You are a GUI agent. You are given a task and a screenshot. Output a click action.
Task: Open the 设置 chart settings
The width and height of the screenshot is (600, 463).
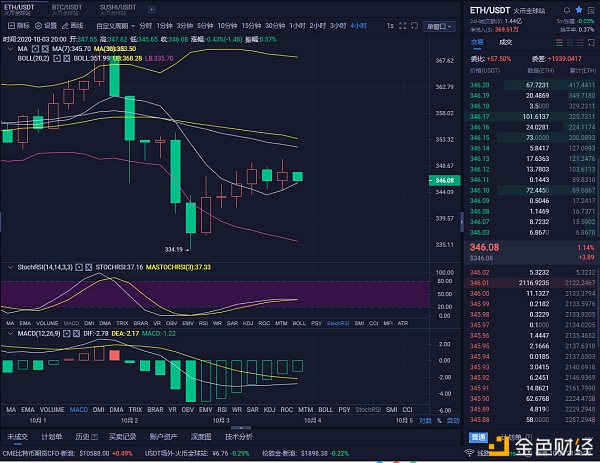coord(46,26)
